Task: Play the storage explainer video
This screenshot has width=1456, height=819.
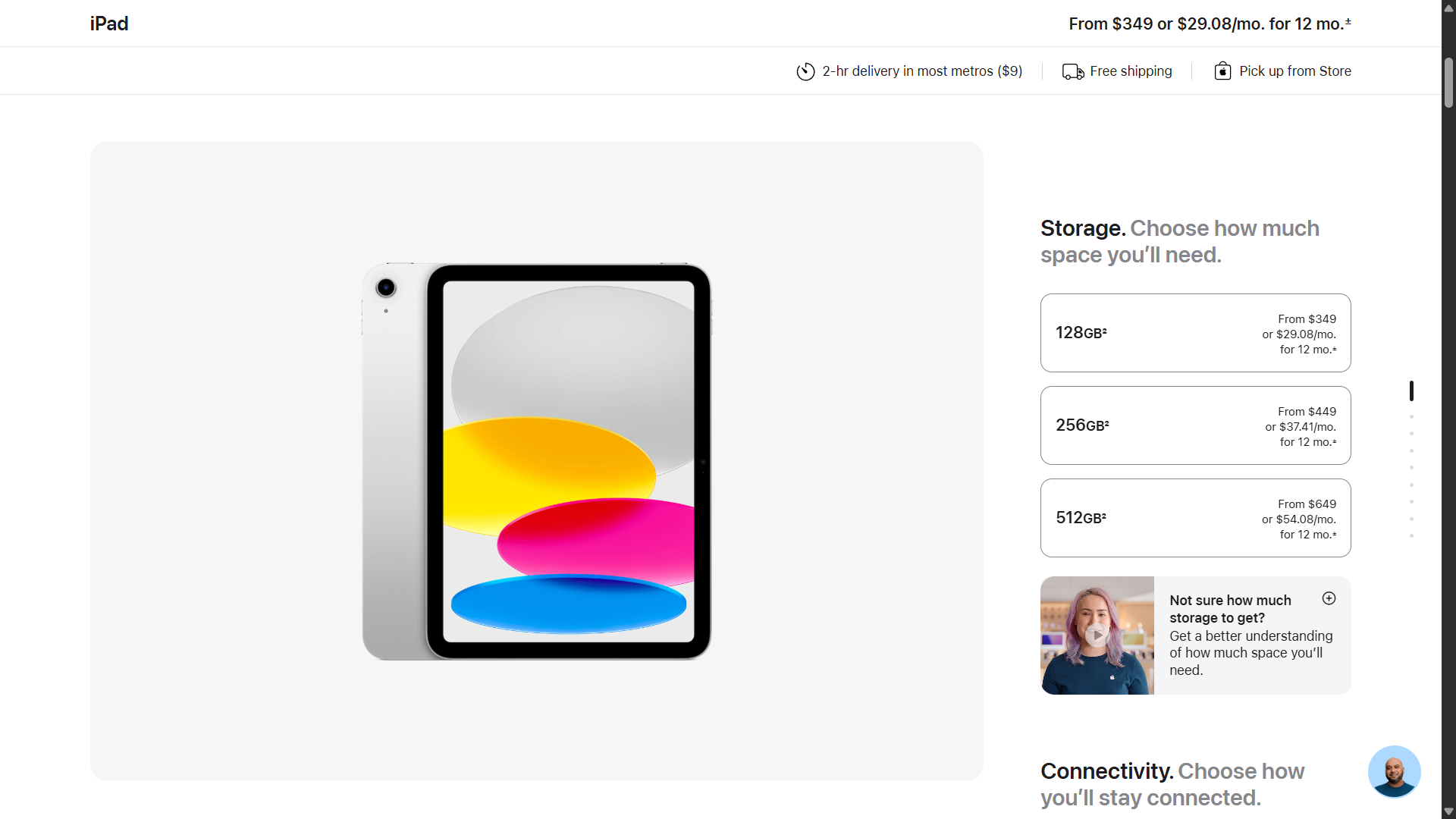Action: coord(1097,635)
